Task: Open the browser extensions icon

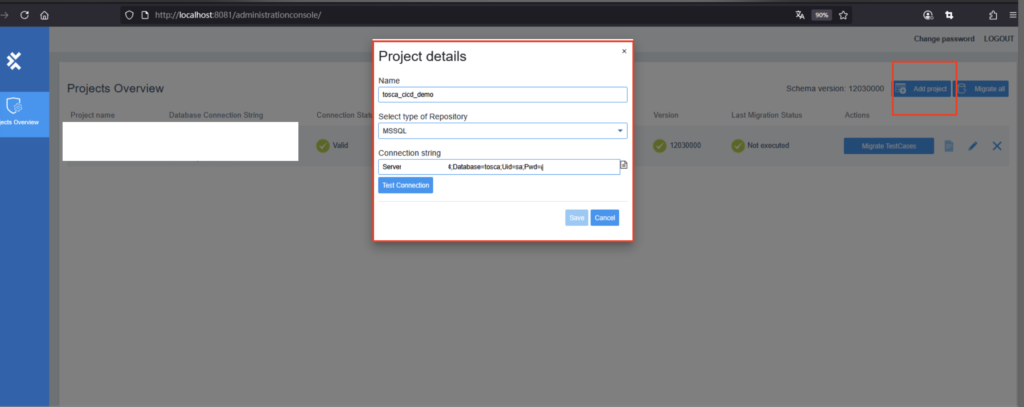Action: tap(992, 15)
